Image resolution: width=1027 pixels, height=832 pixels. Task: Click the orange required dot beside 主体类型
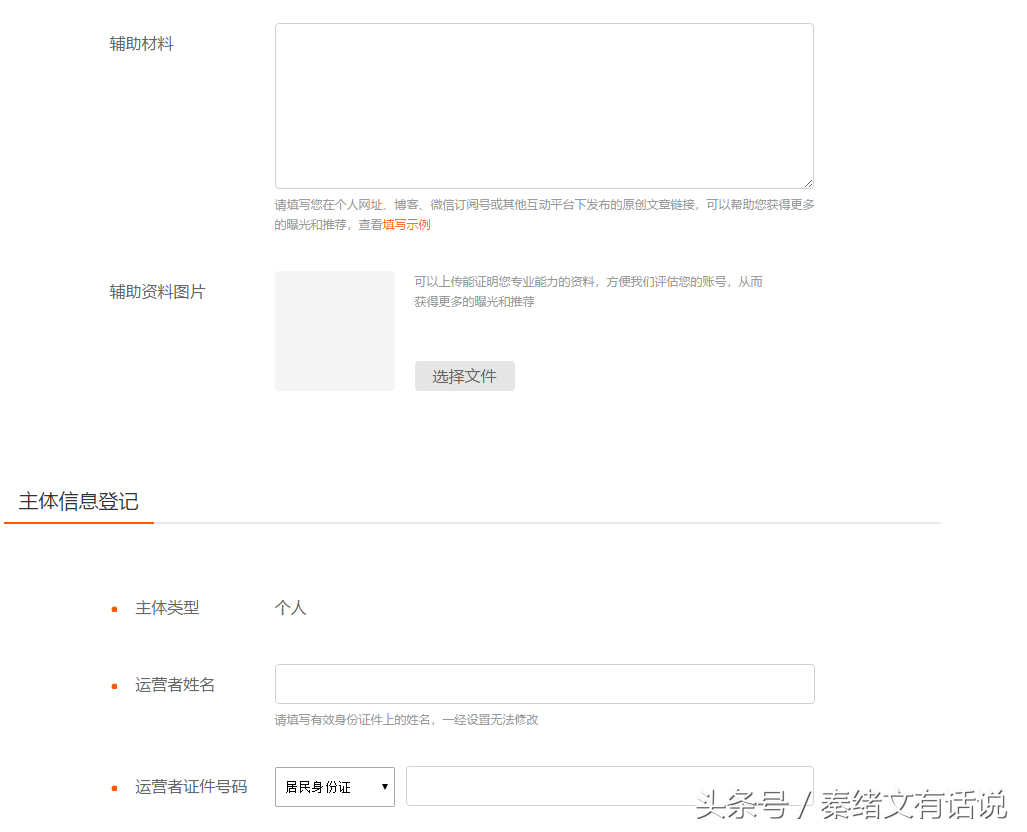tap(114, 609)
